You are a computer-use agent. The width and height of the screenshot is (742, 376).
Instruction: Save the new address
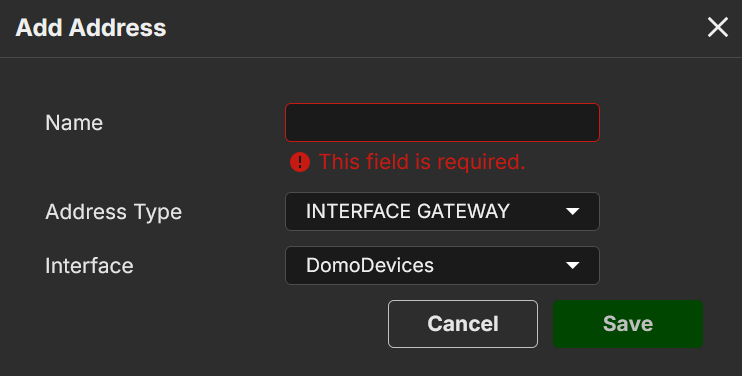point(627,324)
